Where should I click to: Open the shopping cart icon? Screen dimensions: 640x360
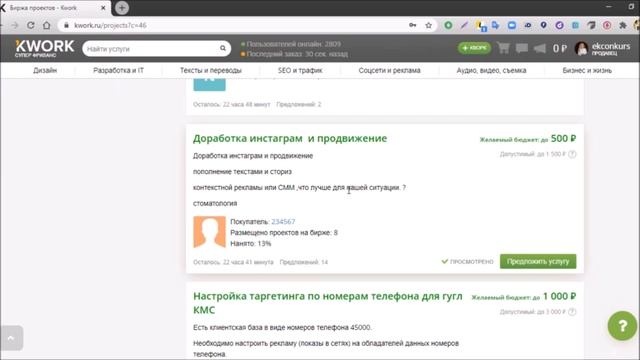coord(504,48)
